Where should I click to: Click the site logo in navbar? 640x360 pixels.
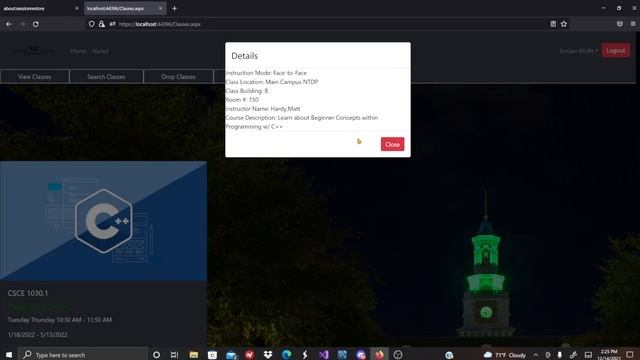click(x=33, y=51)
